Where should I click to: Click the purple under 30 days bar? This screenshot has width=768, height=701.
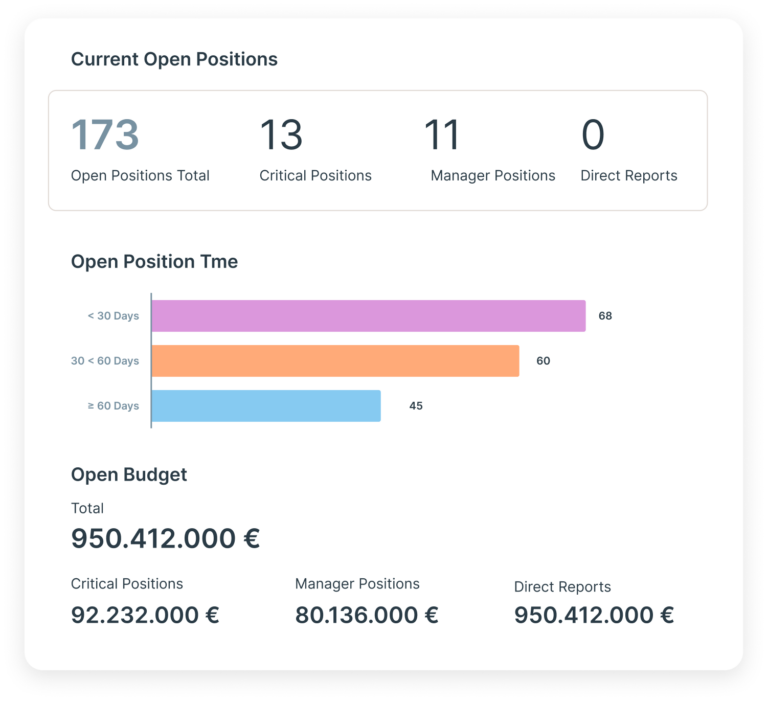[368, 316]
